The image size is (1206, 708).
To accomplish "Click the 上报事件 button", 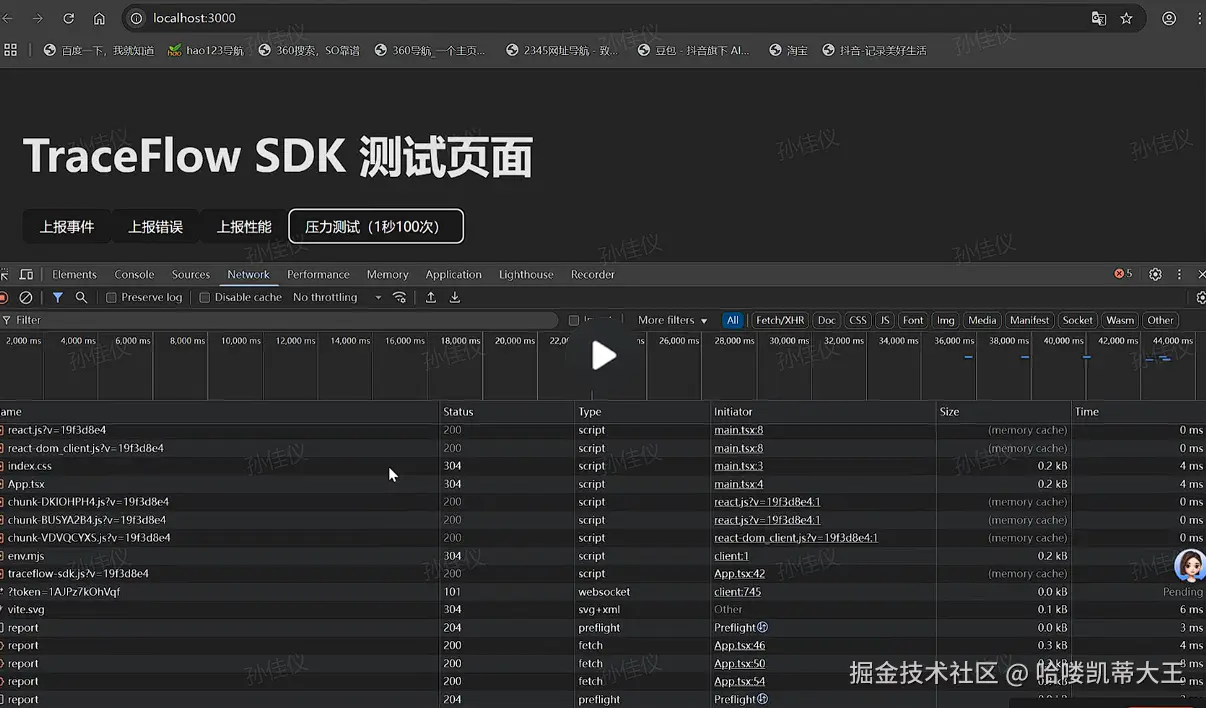I will click(67, 226).
